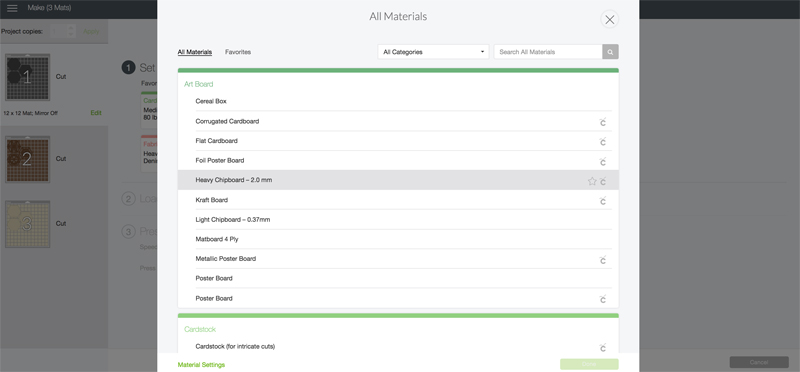Switch to the Favorites tab
800x372 pixels.
pyautogui.click(x=238, y=52)
